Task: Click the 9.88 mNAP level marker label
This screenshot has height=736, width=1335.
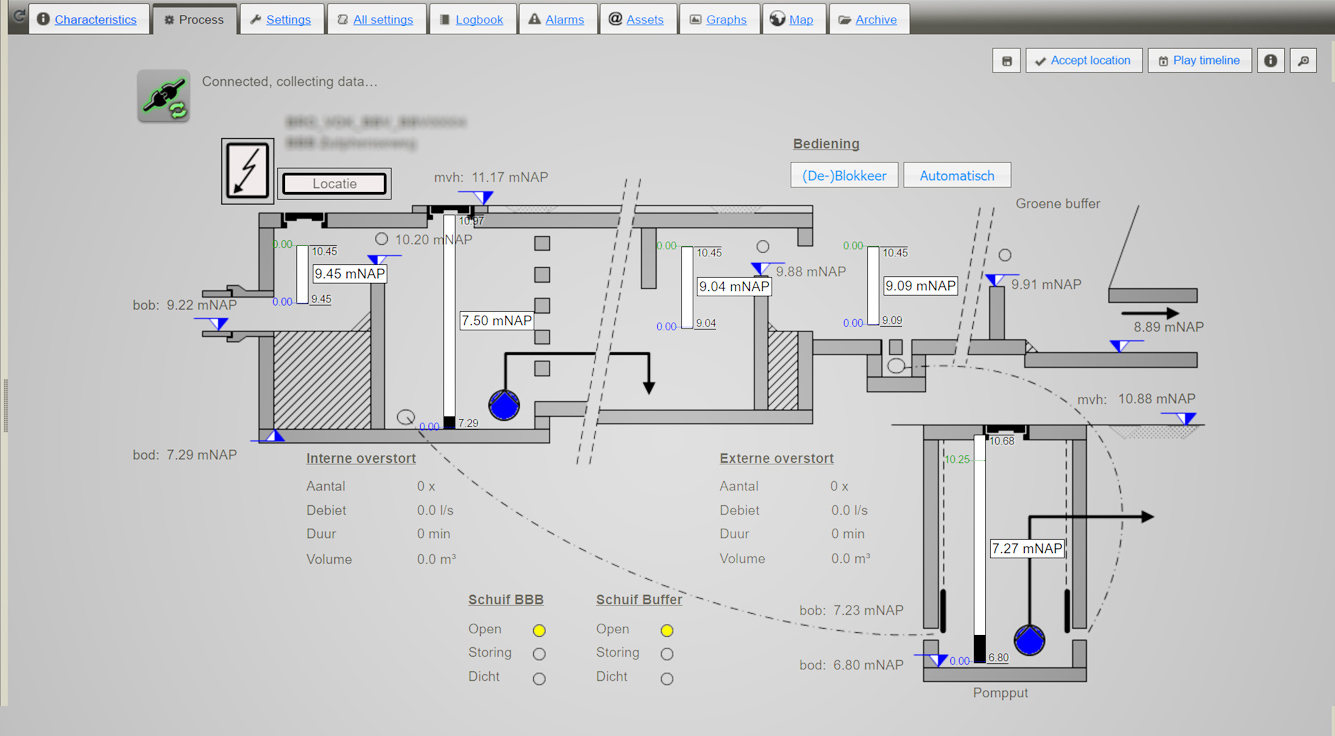Action: (811, 272)
